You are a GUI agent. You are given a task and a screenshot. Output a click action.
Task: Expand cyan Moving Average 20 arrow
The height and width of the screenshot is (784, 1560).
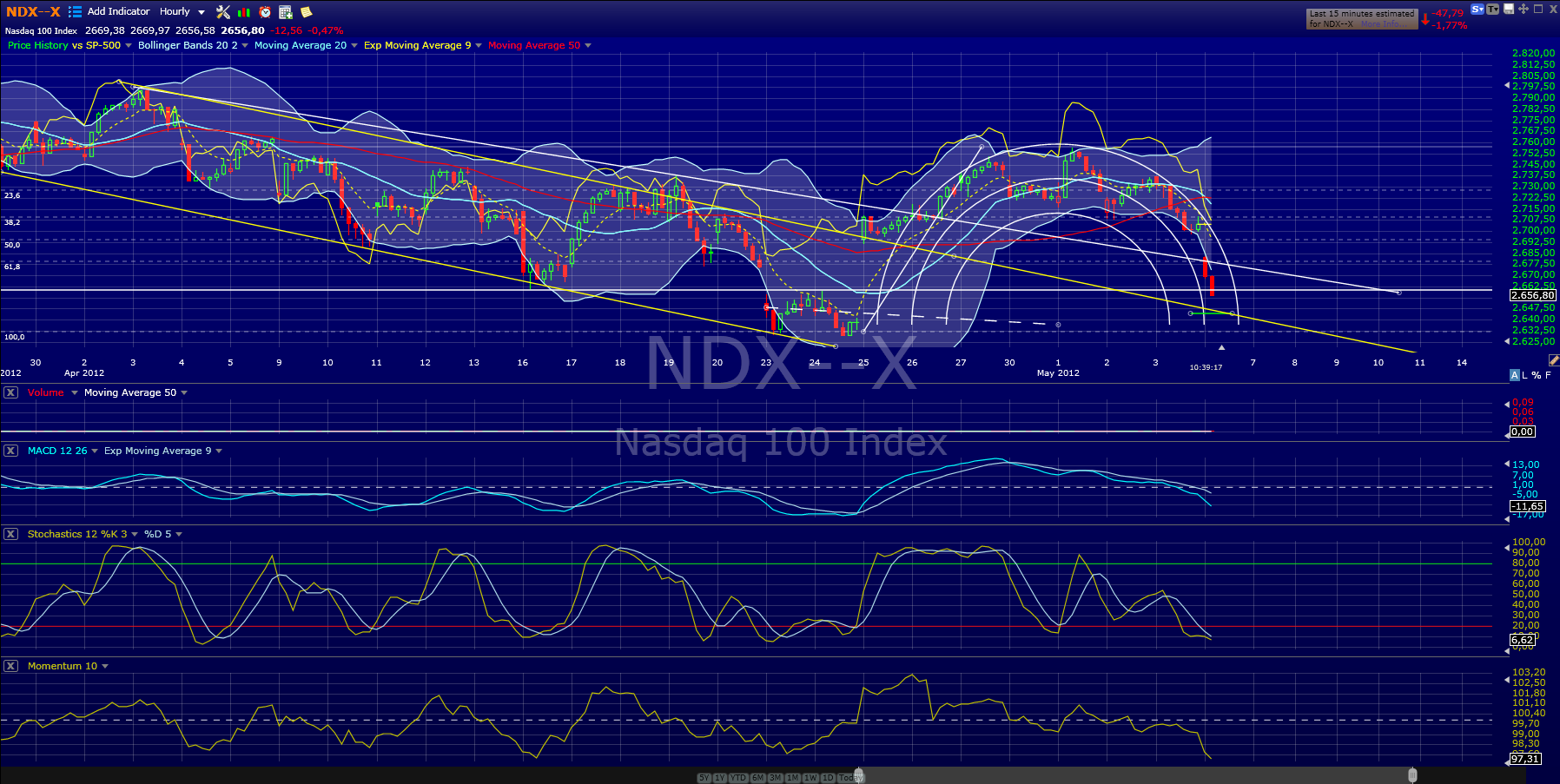(x=354, y=45)
